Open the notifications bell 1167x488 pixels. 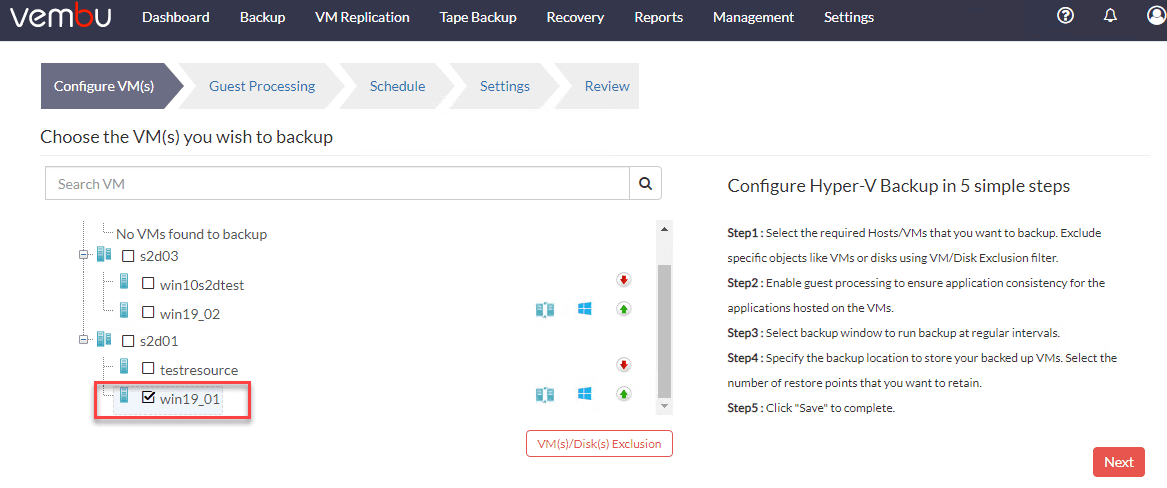tap(1110, 16)
